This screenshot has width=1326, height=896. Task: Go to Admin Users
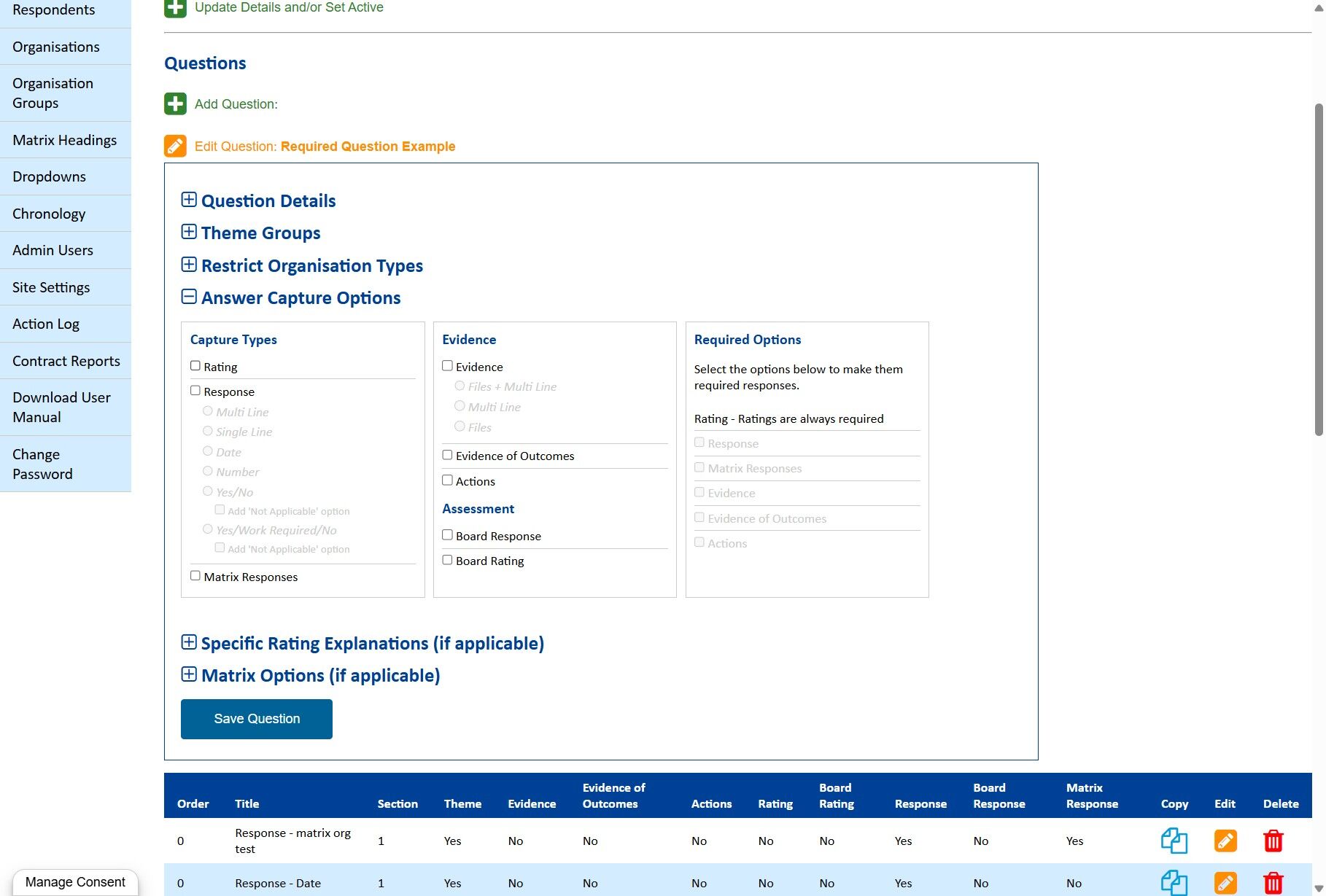(66, 250)
